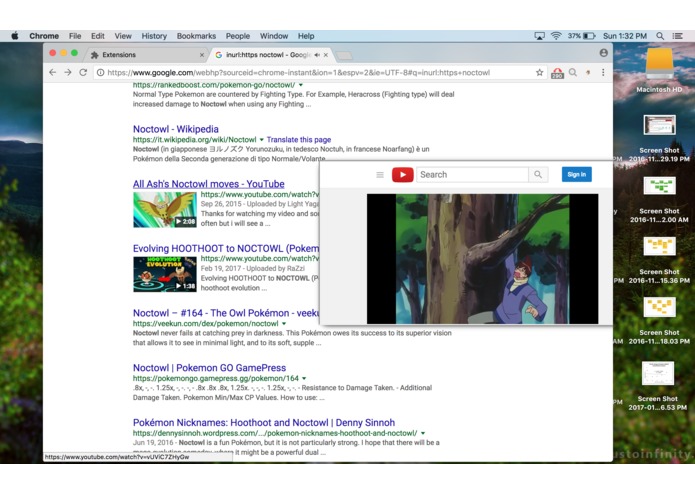
Task: Open the Edit menu
Action: tap(98, 36)
